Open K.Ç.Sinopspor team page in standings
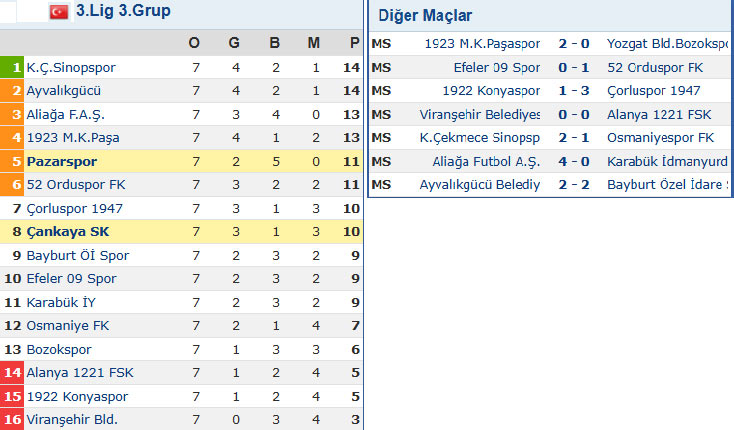734x430 pixels. pos(71,68)
